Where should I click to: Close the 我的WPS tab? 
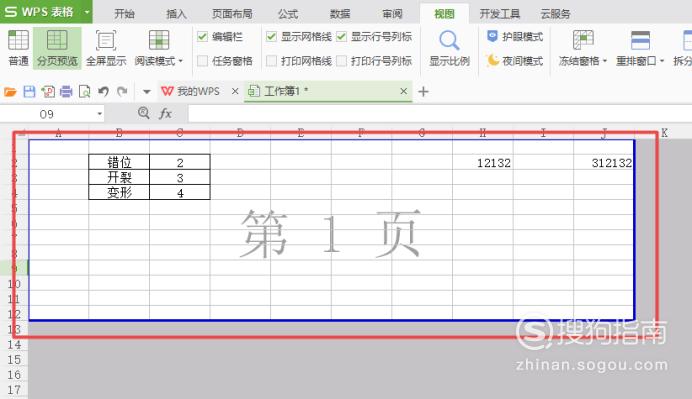tap(235, 91)
